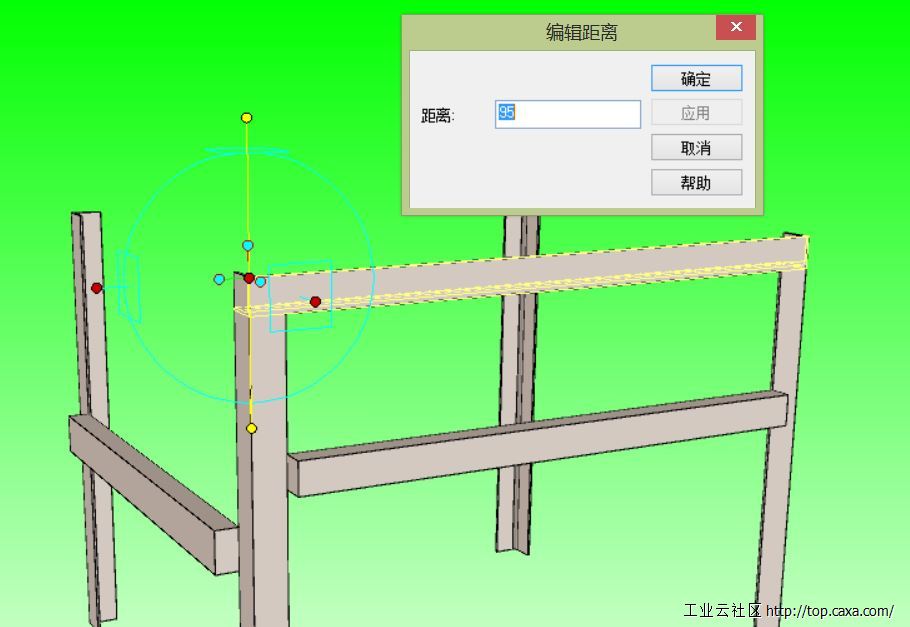Select the cyan handle above the triball center
Screen dimensions: 910x627
point(248,246)
